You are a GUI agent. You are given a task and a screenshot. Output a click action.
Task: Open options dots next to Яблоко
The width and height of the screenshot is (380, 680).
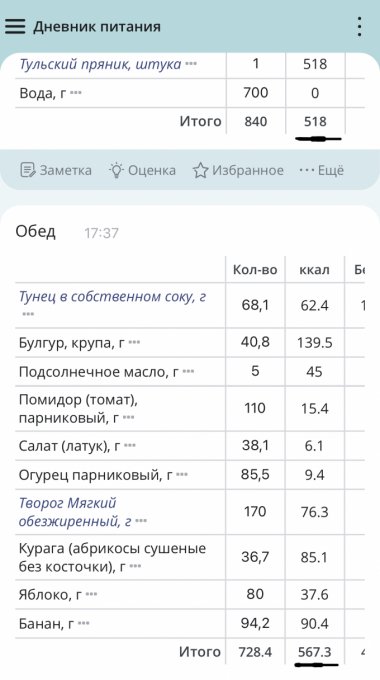click(x=92, y=594)
